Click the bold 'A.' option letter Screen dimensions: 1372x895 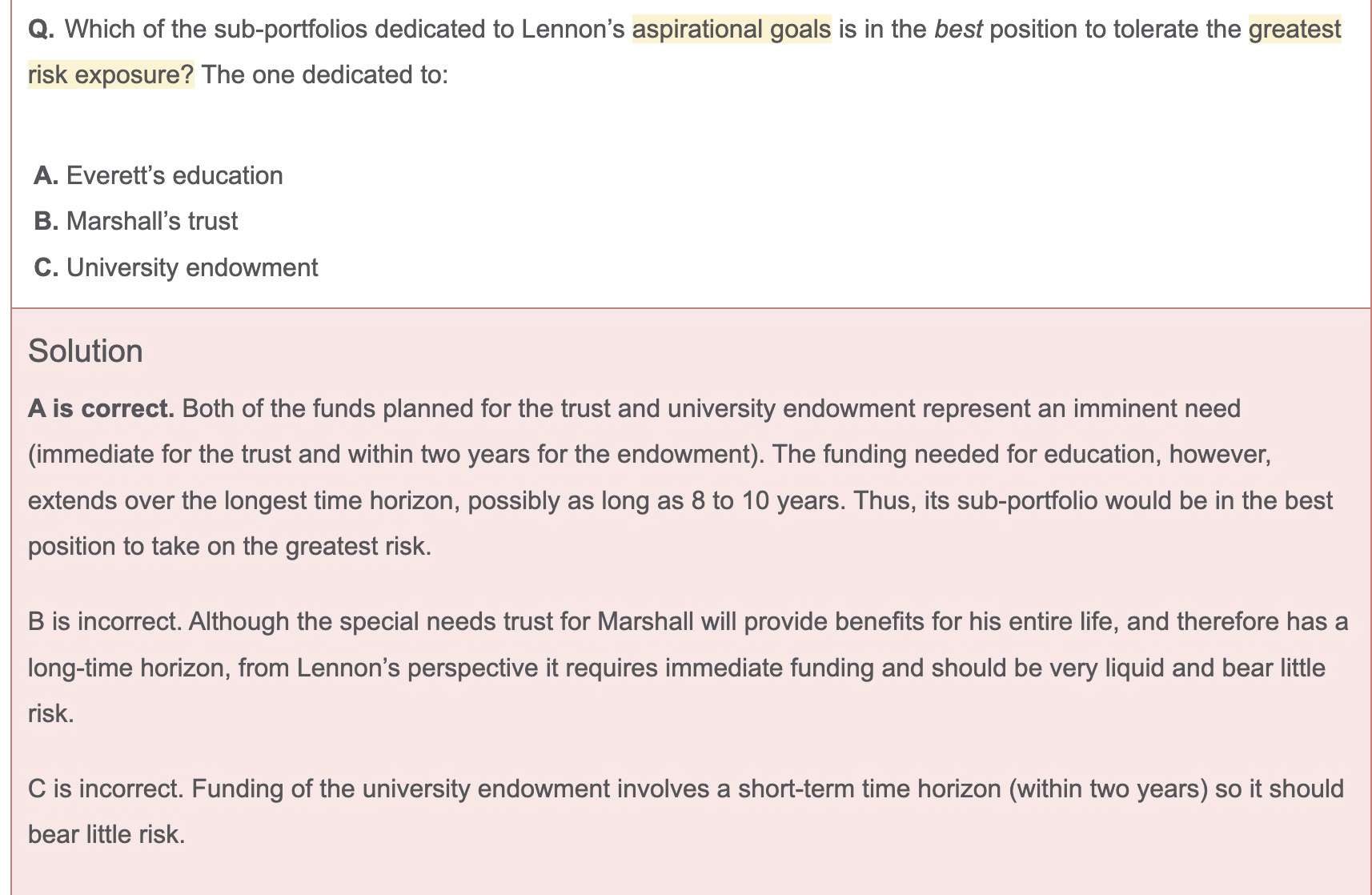point(46,175)
